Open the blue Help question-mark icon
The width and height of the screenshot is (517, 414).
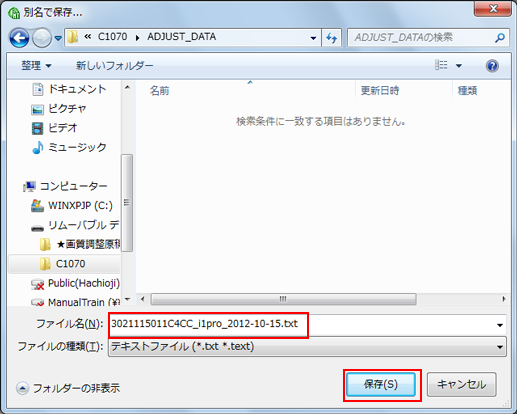[x=492, y=66]
